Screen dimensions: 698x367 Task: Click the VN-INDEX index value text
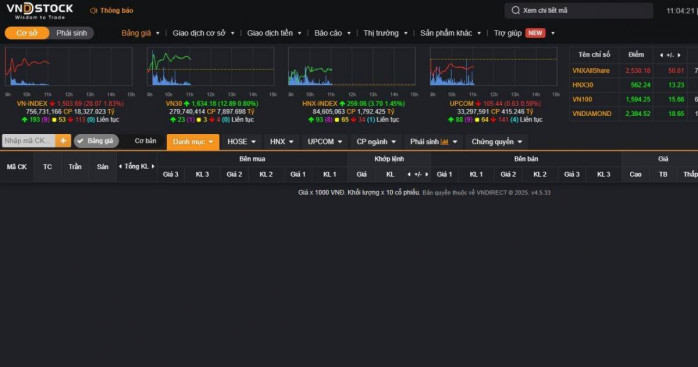pyautogui.click(x=90, y=103)
